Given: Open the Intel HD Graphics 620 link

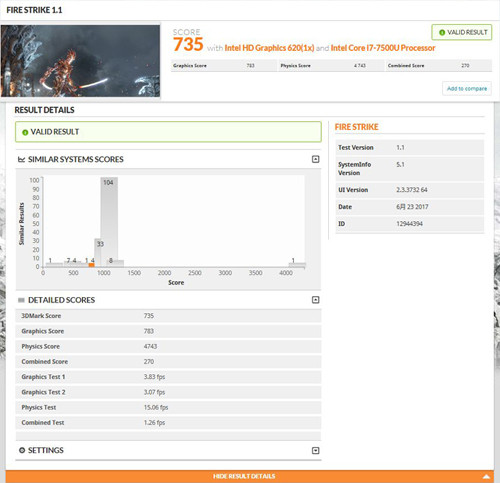Looking at the screenshot, I should click(x=269, y=48).
